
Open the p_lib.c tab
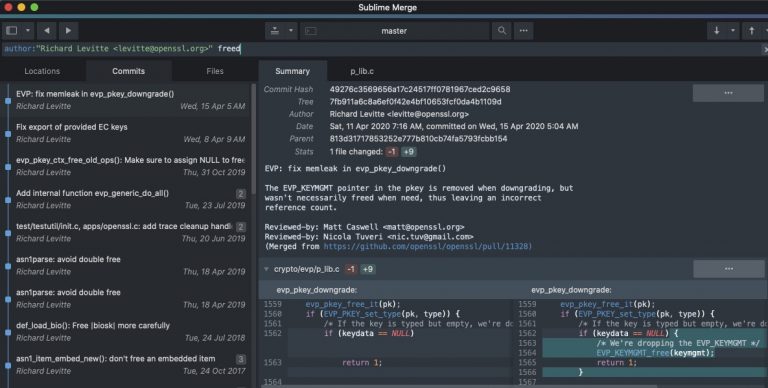click(x=362, y=71)
